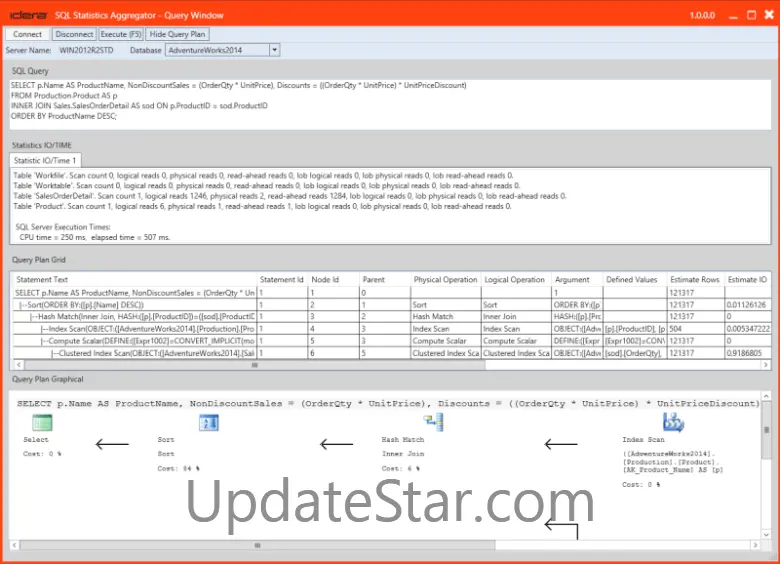Click the CPU time execution times line
The image size is (780, 564).
pos(95,237)
